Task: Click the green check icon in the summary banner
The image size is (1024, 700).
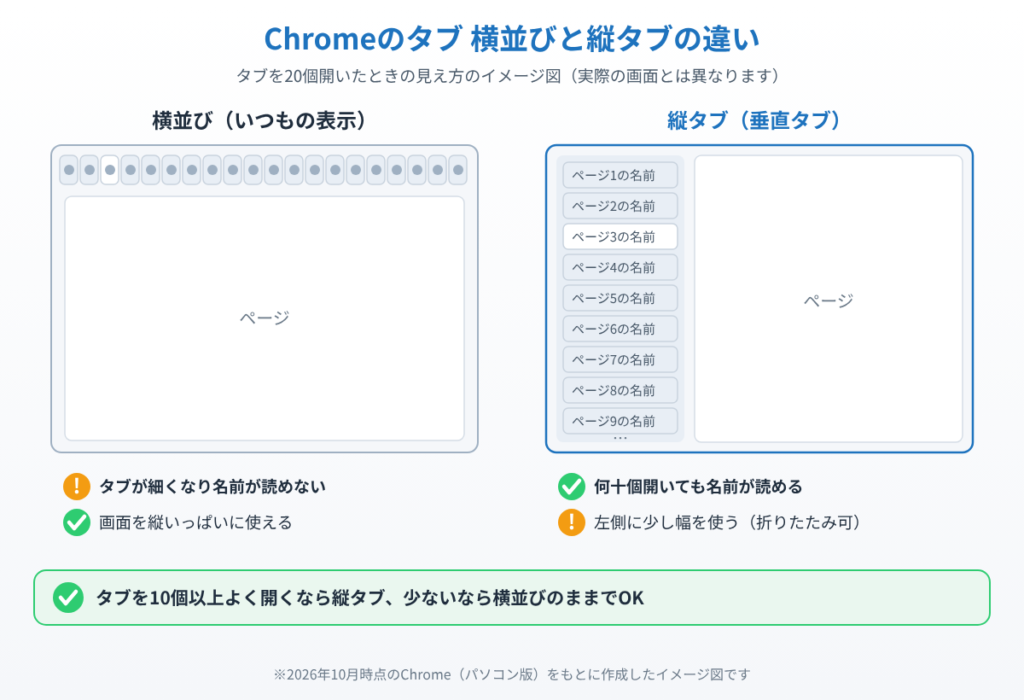Action: pos(68,597)
